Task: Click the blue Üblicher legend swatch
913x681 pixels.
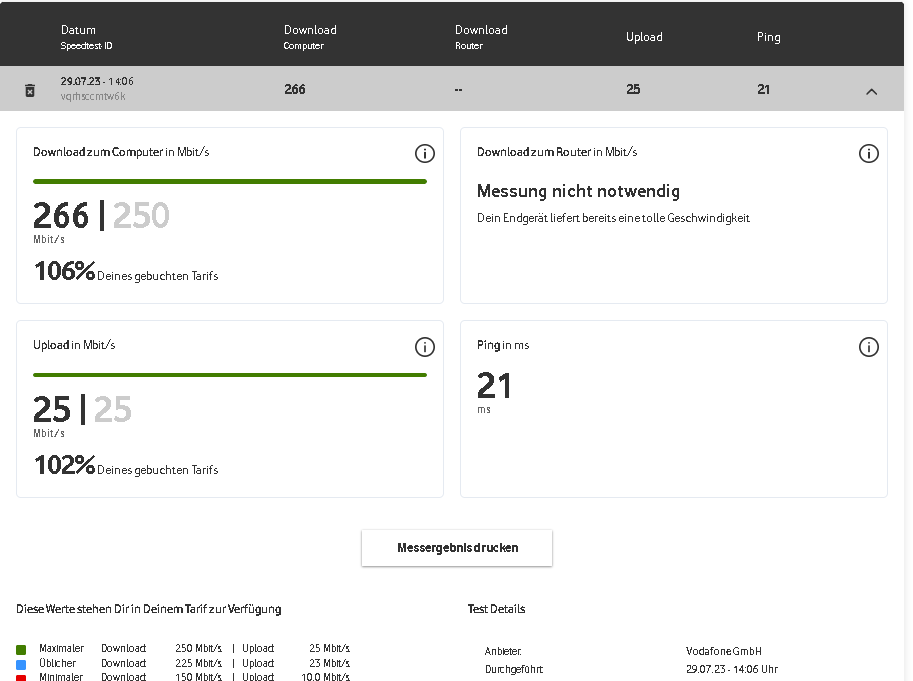Action: 21,664
